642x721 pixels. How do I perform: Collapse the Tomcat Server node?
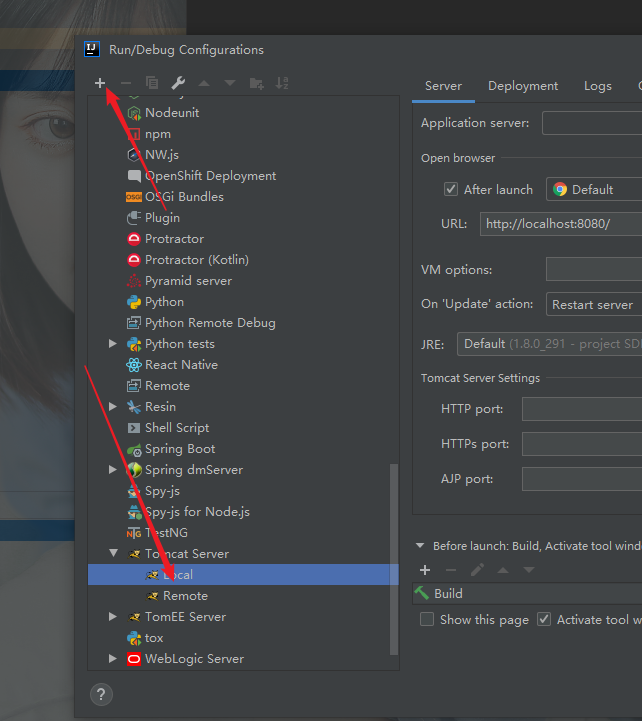(114, 553)
